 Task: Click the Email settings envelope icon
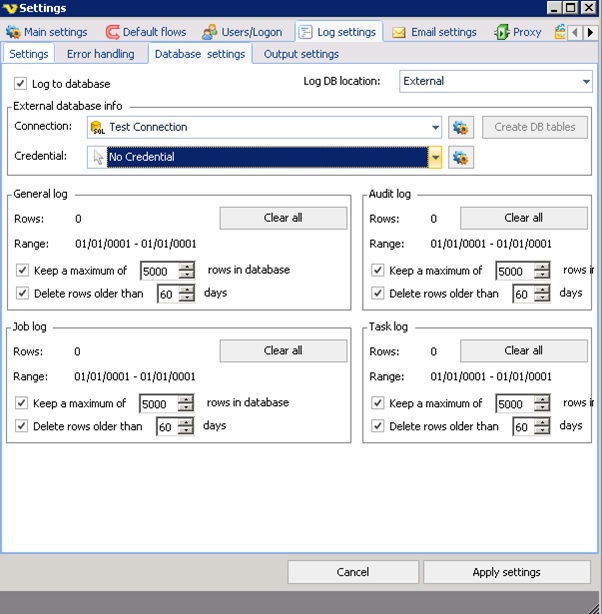pos(399,32)
